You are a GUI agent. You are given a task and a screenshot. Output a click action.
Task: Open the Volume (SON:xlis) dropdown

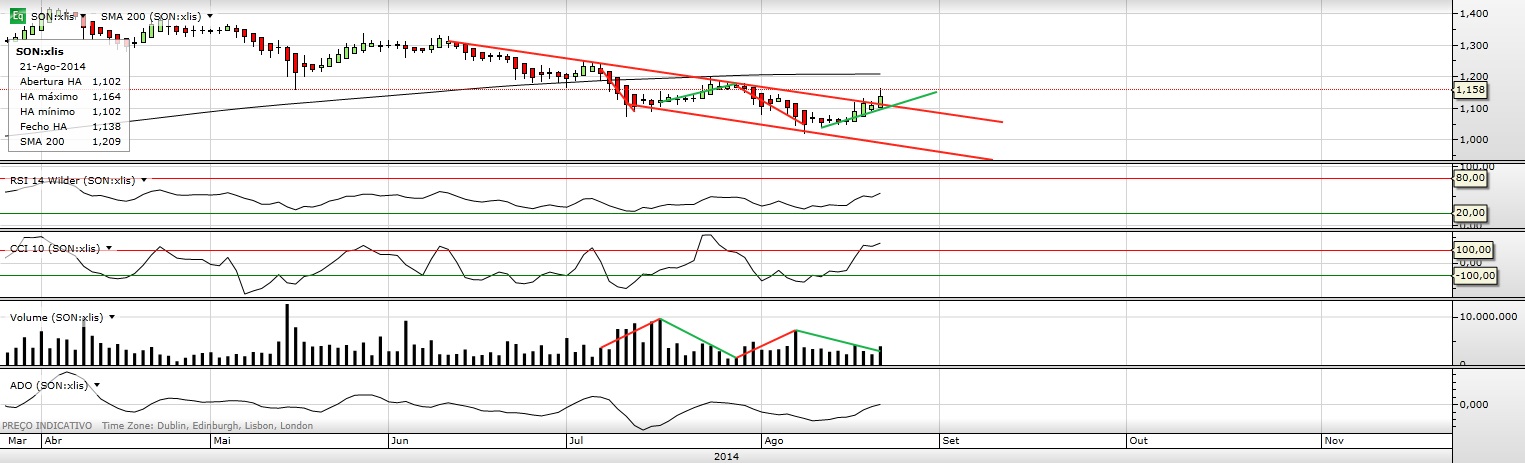pyautogui.click(x=112, y=317)
